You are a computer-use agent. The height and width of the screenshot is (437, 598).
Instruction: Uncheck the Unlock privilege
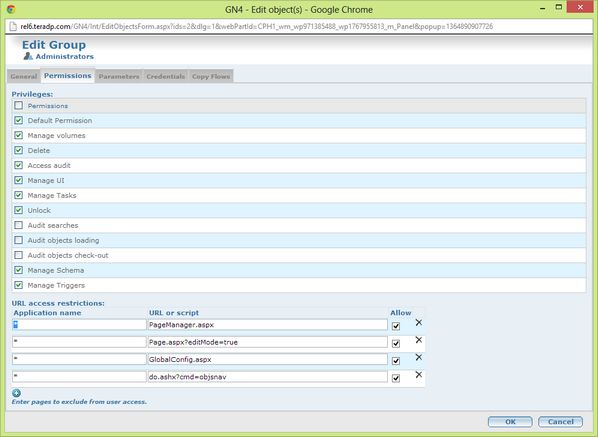(18, 210)
